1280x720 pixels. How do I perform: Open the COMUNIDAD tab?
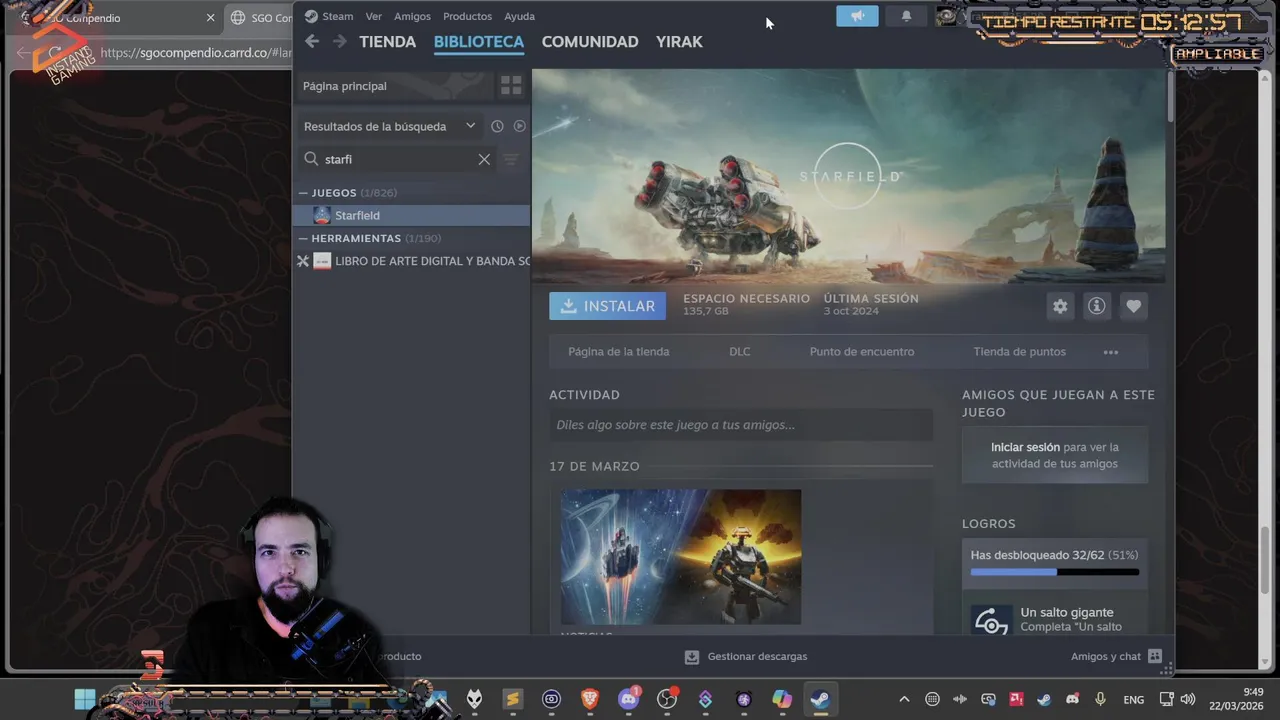(x=590, y=42)
